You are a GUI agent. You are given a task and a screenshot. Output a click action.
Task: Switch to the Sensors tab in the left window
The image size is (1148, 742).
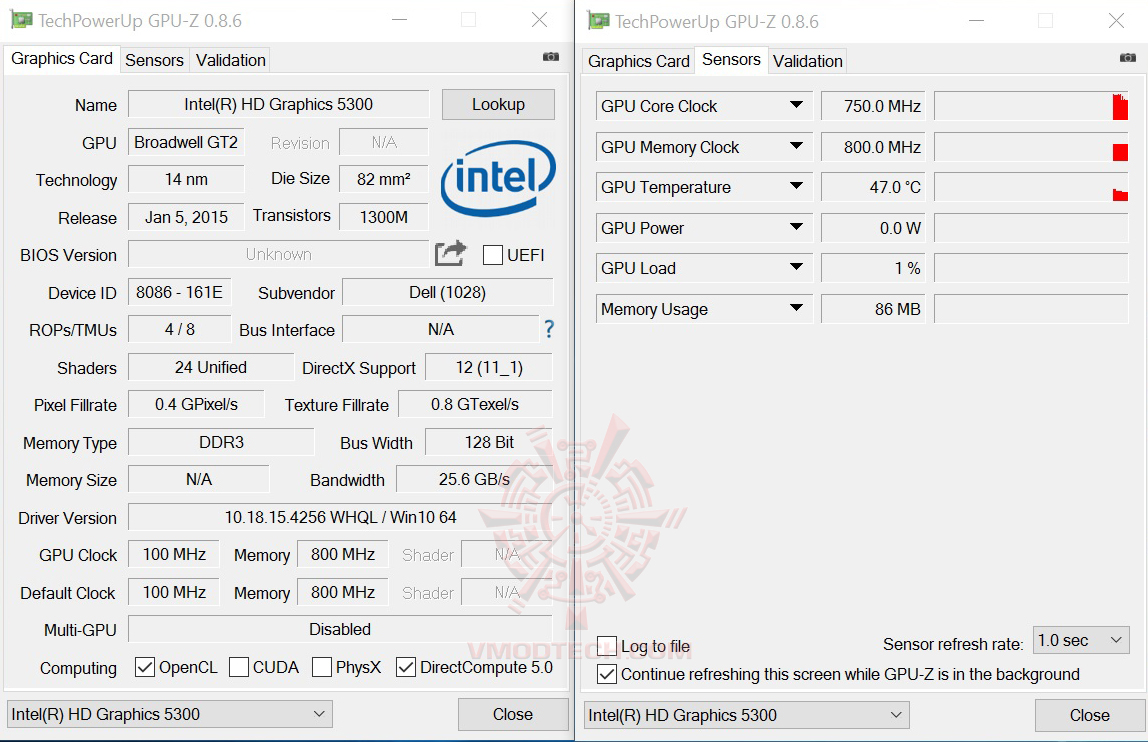point(154,60)
